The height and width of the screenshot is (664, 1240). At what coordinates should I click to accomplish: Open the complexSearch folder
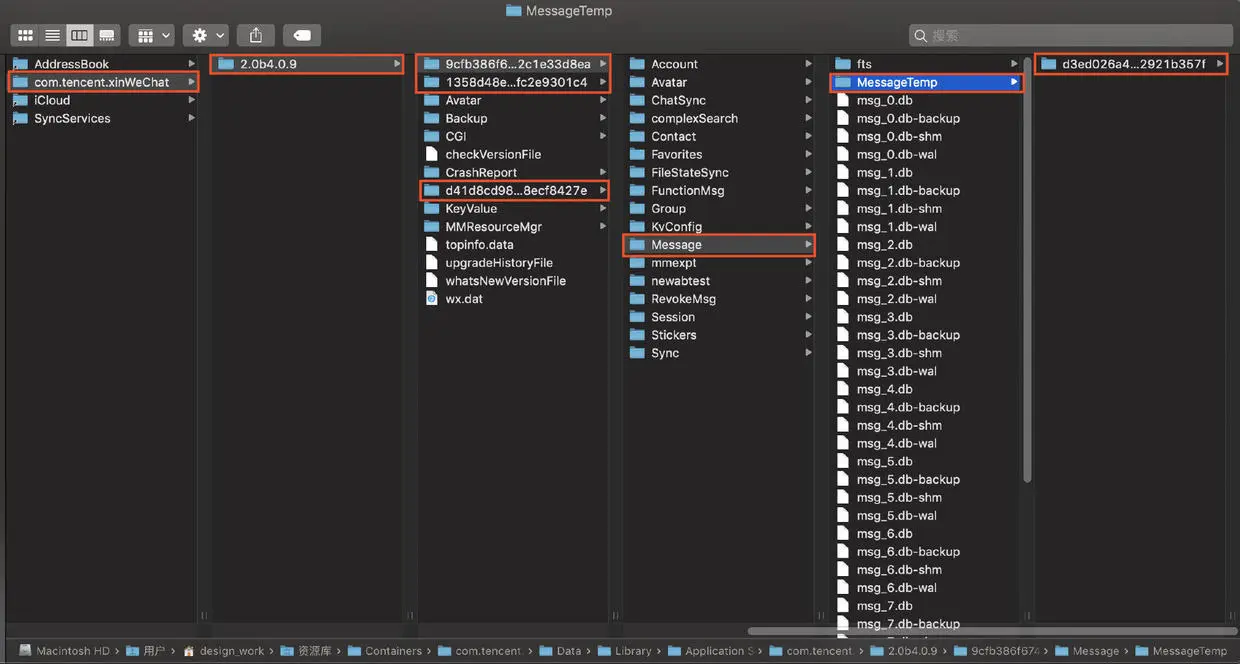[720, 118]
